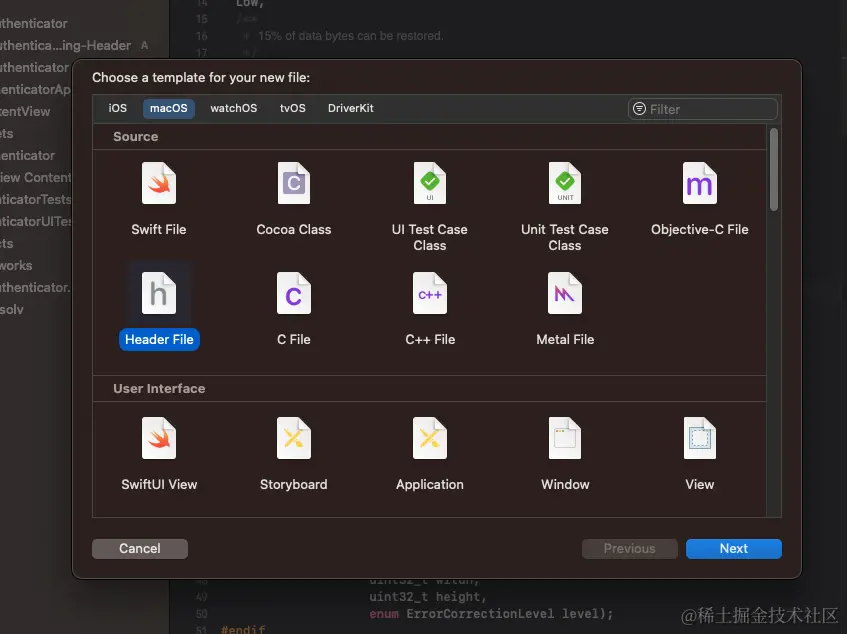
Task: Select the Storyboard template
Action: (293, 450)
